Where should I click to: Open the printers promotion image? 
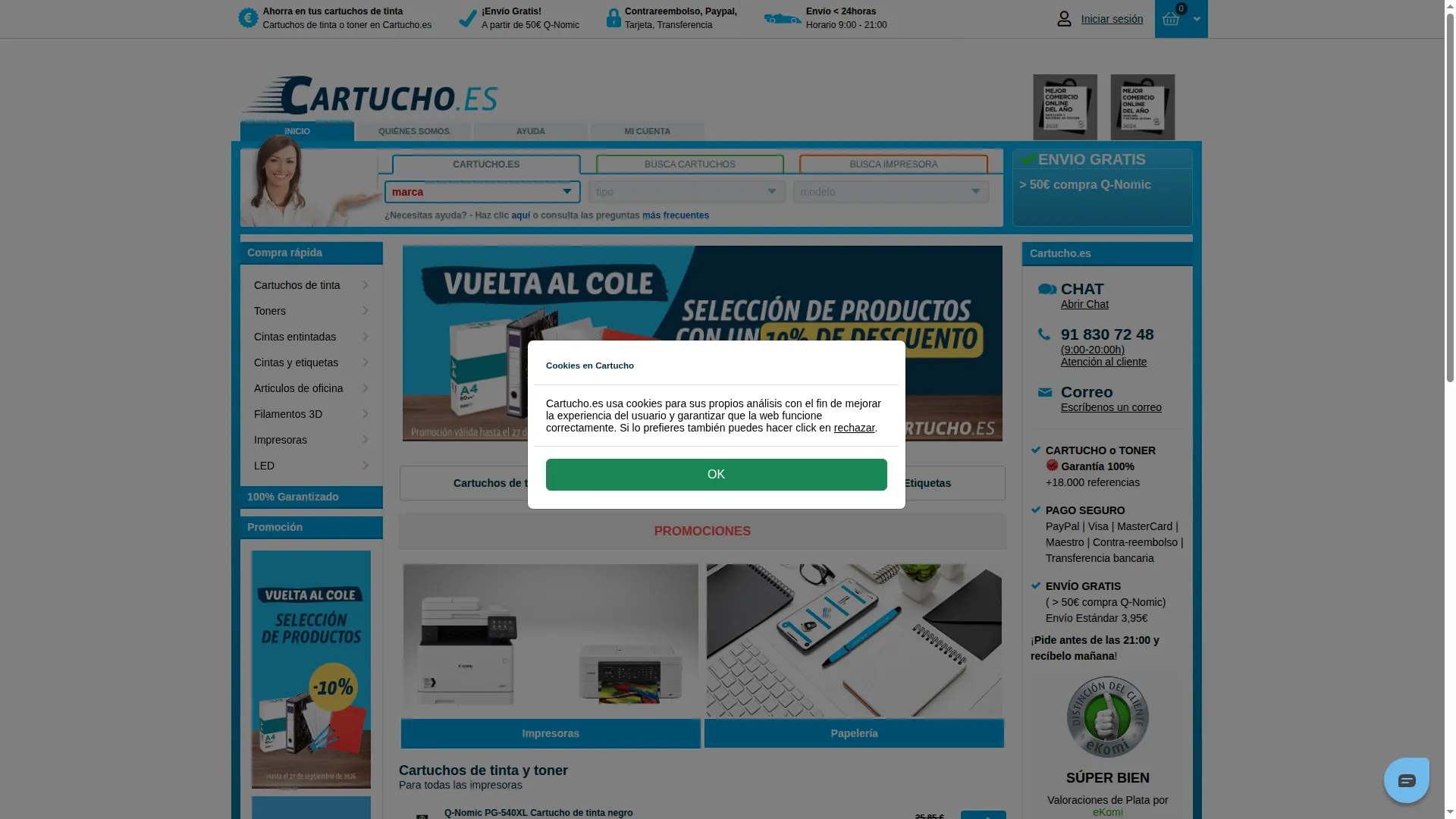(551, 640)
